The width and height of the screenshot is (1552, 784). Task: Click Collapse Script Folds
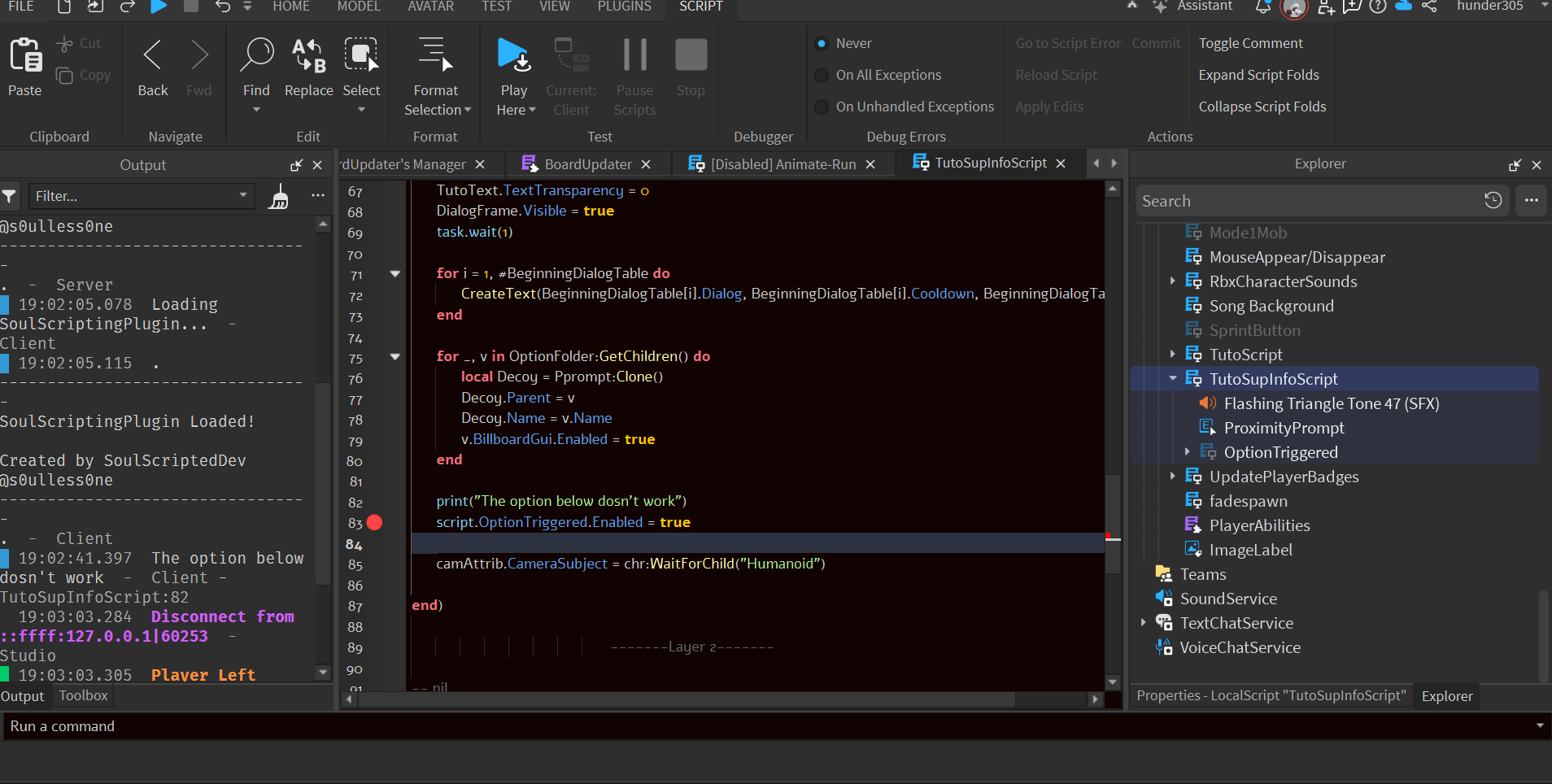coord(1262,107)
